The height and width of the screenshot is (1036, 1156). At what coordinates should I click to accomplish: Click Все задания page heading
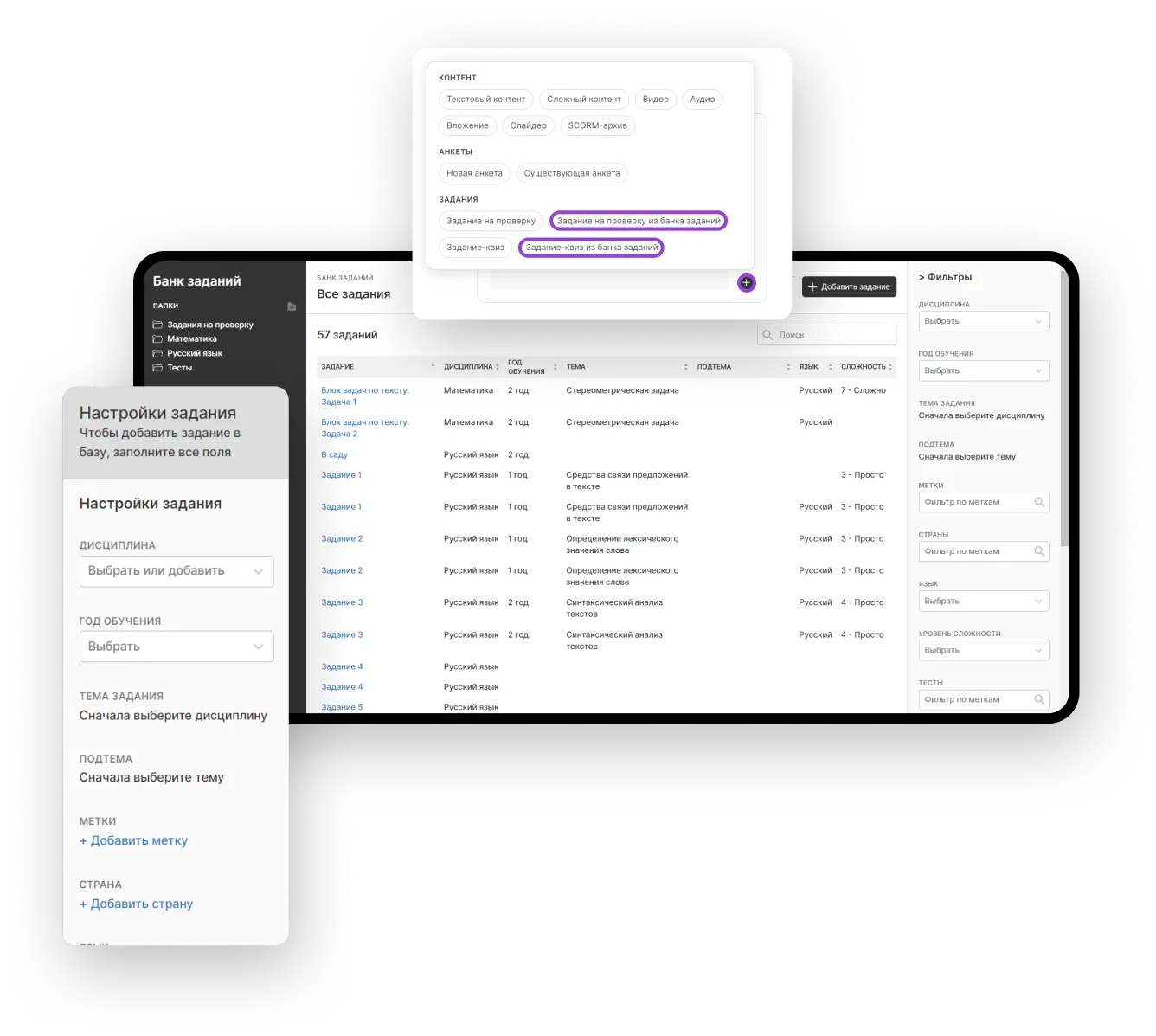(x=353, y=294)
